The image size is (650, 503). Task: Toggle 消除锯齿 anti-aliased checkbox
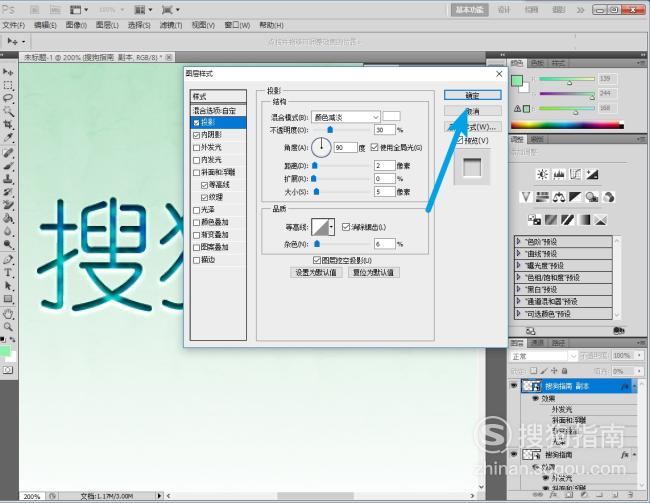[346, 227]
